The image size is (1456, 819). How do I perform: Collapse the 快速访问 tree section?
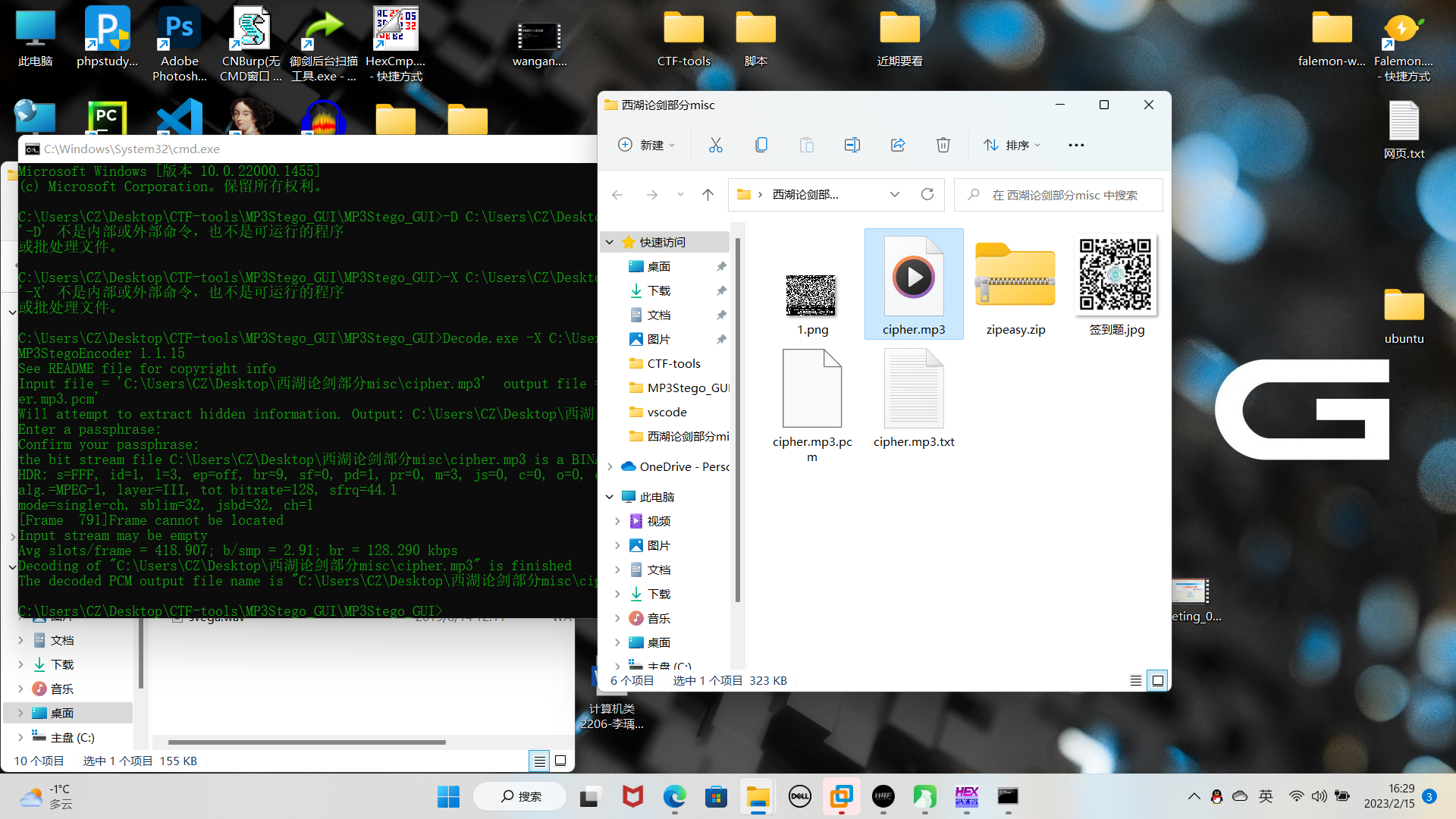click(610, 242)
